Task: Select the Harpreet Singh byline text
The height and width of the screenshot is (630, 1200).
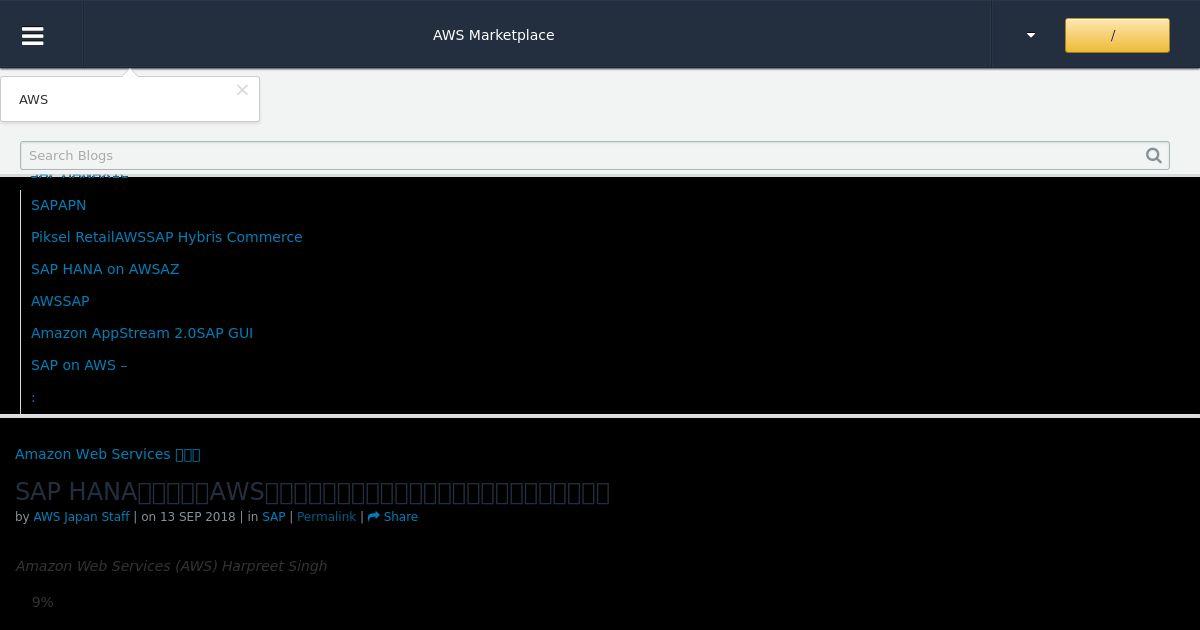Action: pos(274,566)
